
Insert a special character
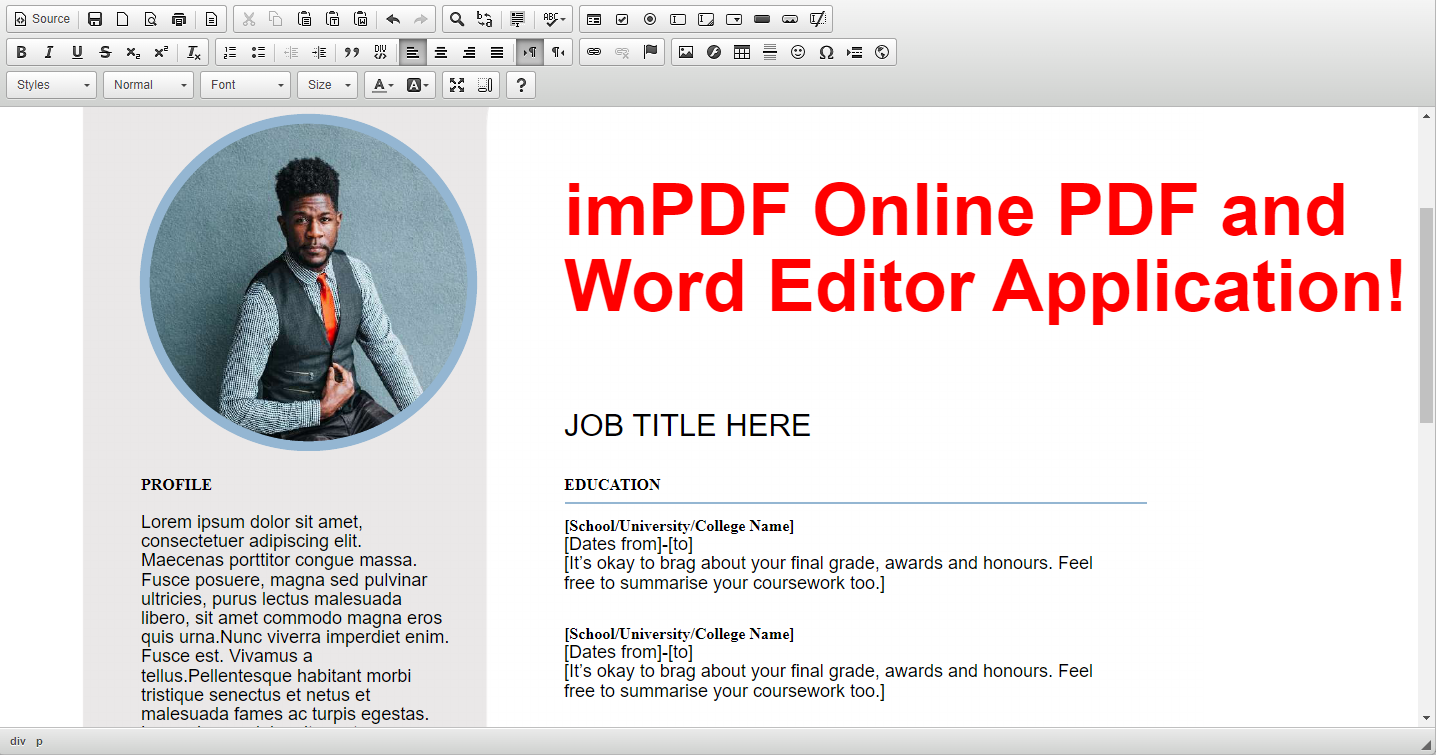click(x=826, y=52)
